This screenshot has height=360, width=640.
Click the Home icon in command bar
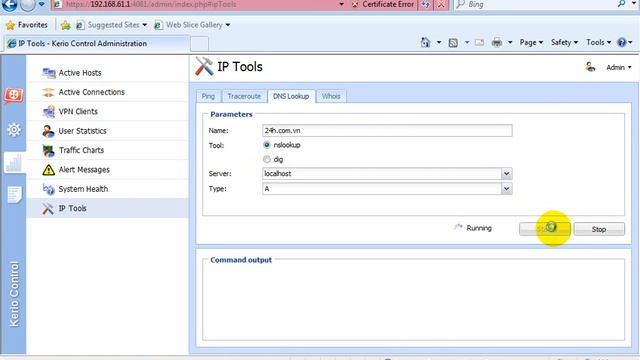pos(425,42)
